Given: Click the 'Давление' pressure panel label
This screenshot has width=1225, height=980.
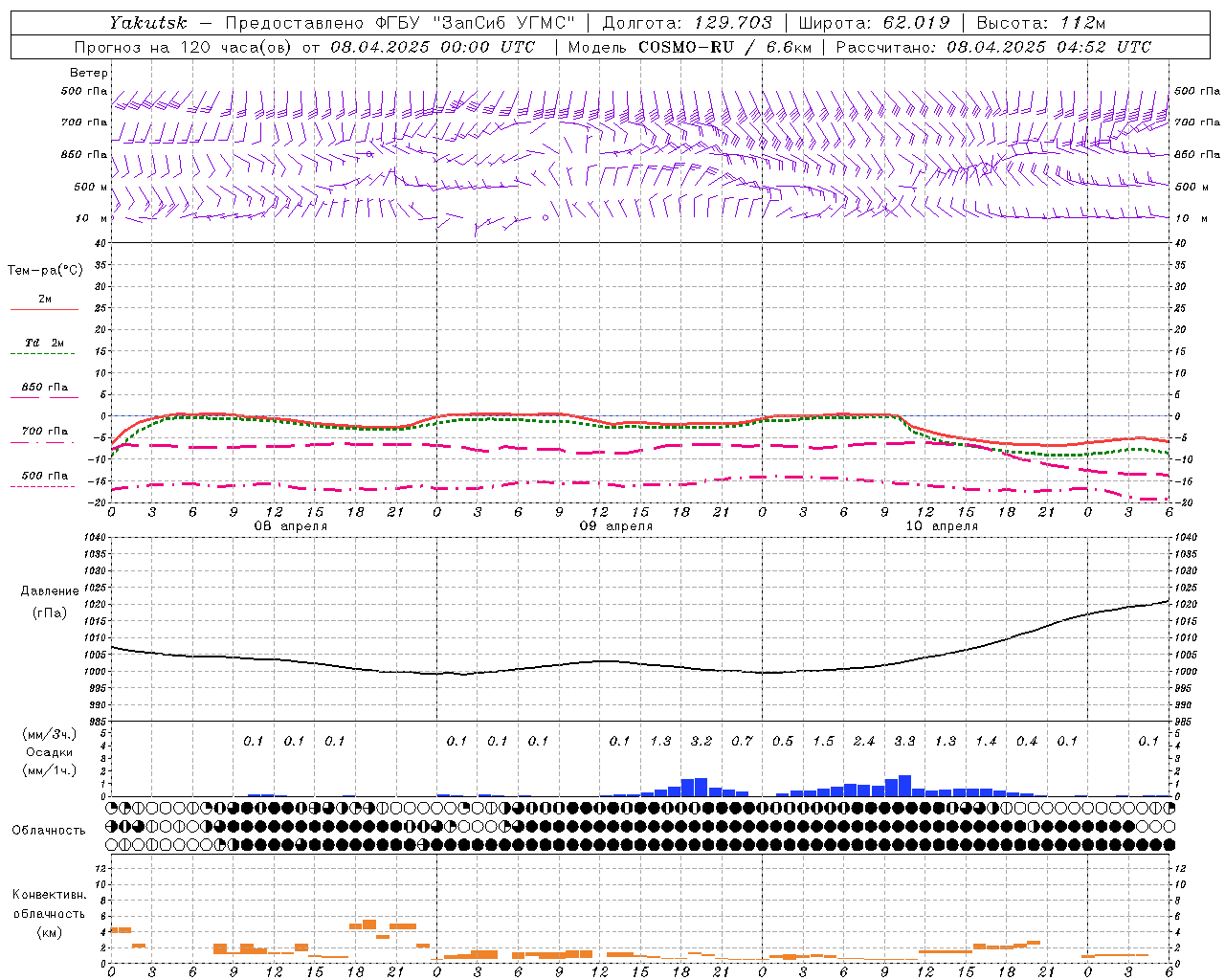Looking at the screenshot, I should coord(50,591).
